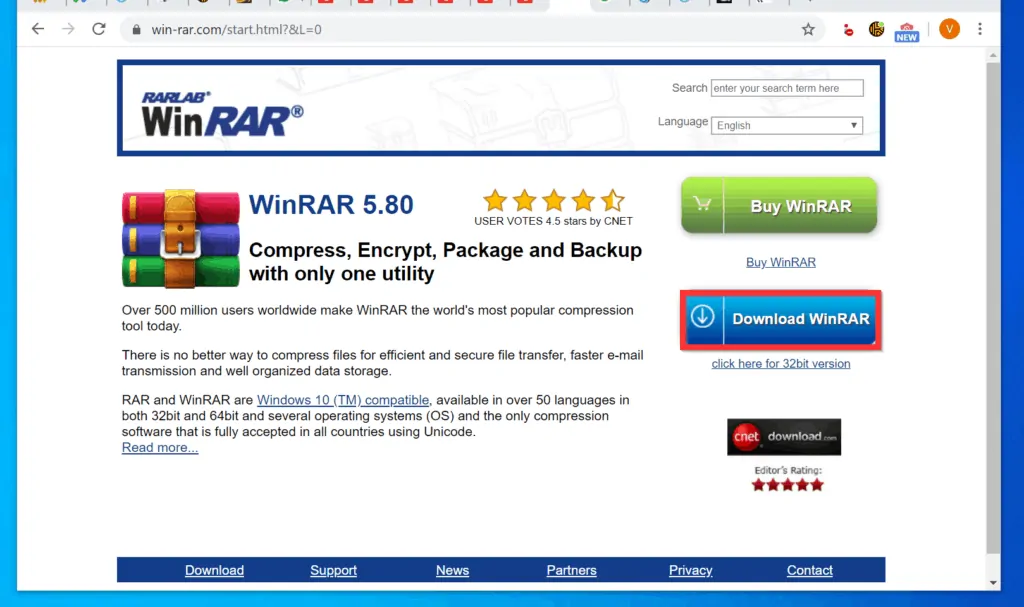This screenshot has width=1024, height=607.
Task: Click inside the search term input field
Action: coord(786,88)
